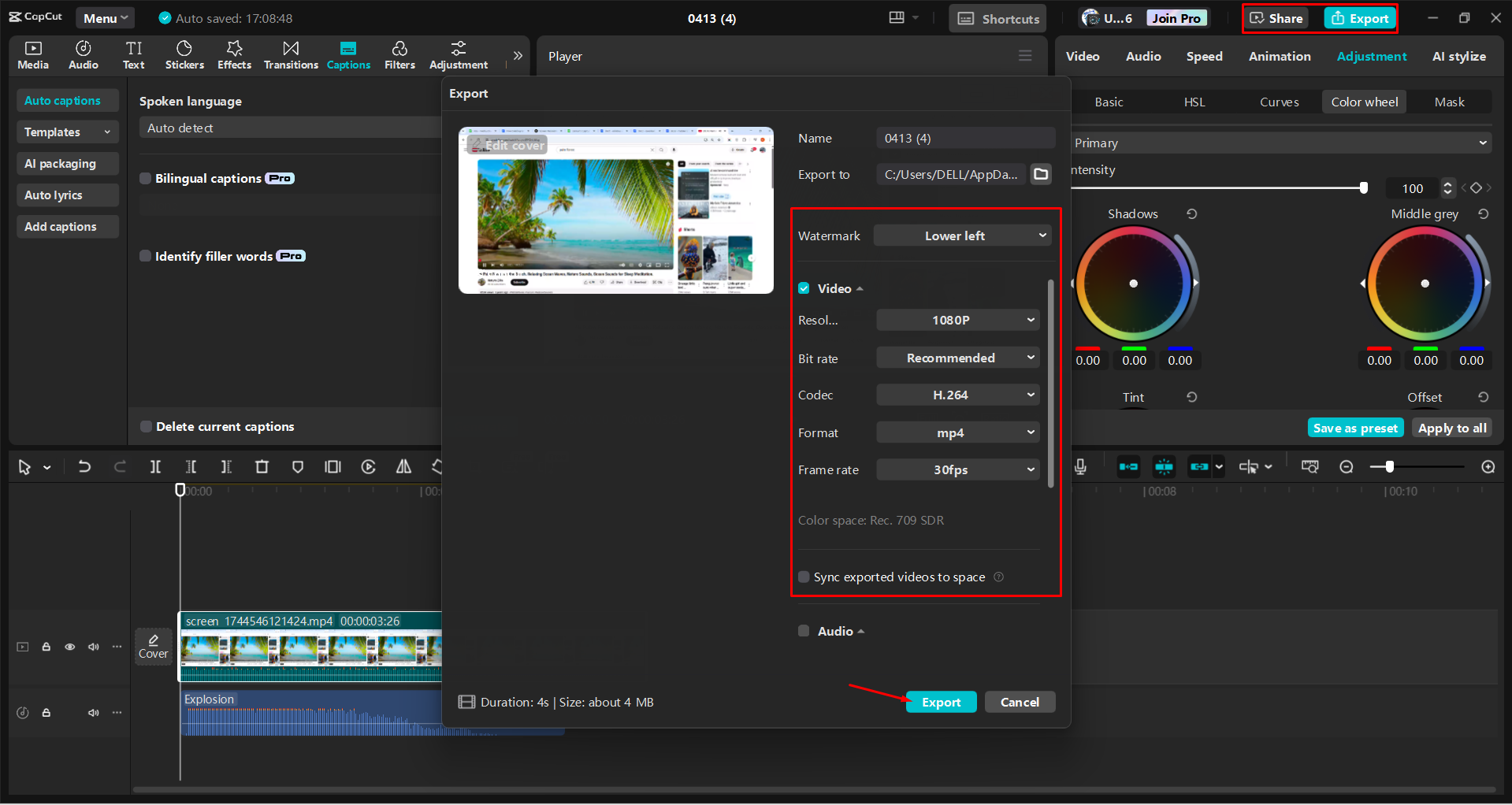Open the Animation tab
Viewport: 1512px width, 805px height.
point(1280,57)
